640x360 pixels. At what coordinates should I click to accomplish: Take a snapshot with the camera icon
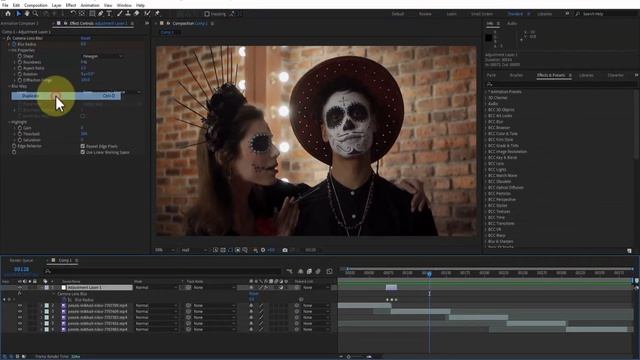[285, 250]
